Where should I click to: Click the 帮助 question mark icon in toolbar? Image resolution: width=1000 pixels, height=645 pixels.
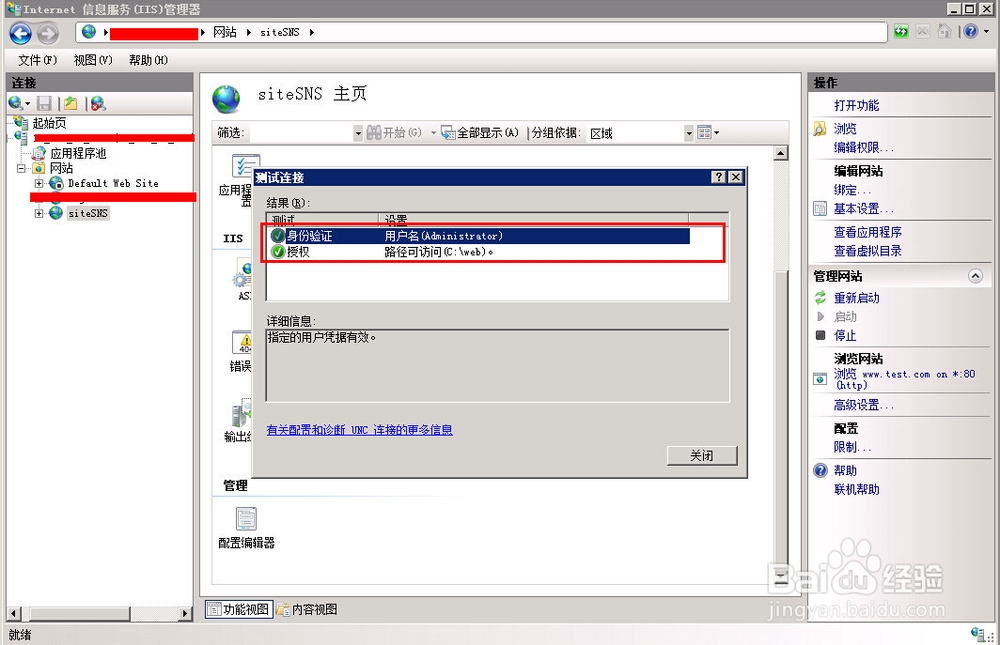click(x=971, y=31)
